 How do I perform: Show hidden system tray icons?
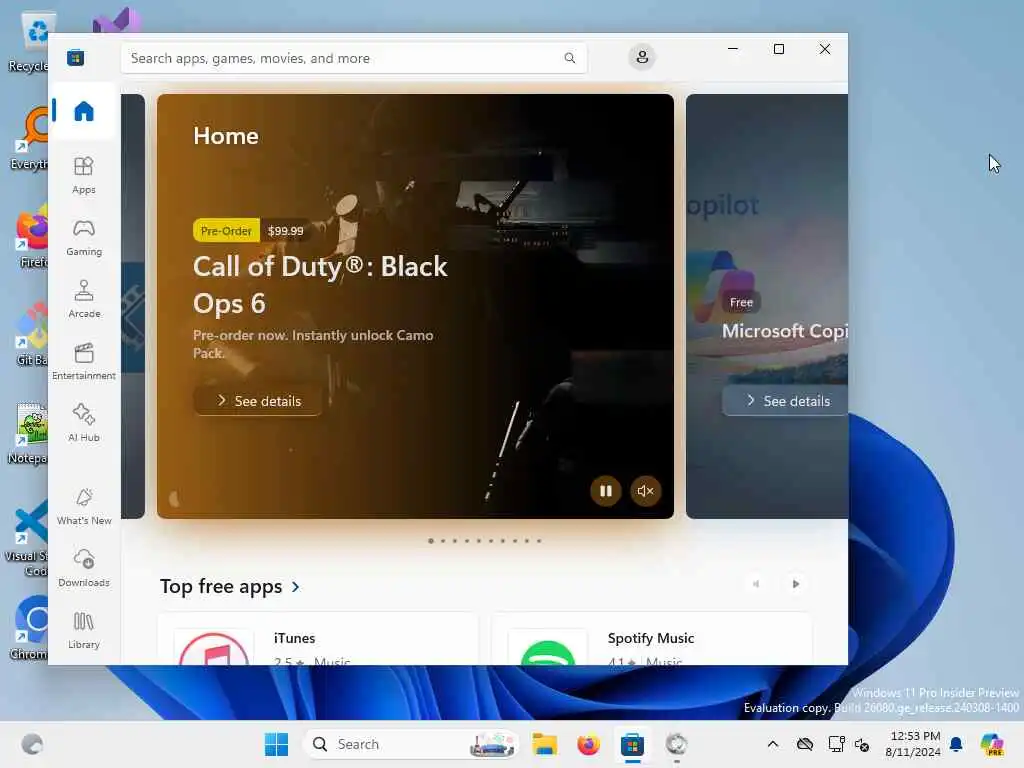coord(773,744)
